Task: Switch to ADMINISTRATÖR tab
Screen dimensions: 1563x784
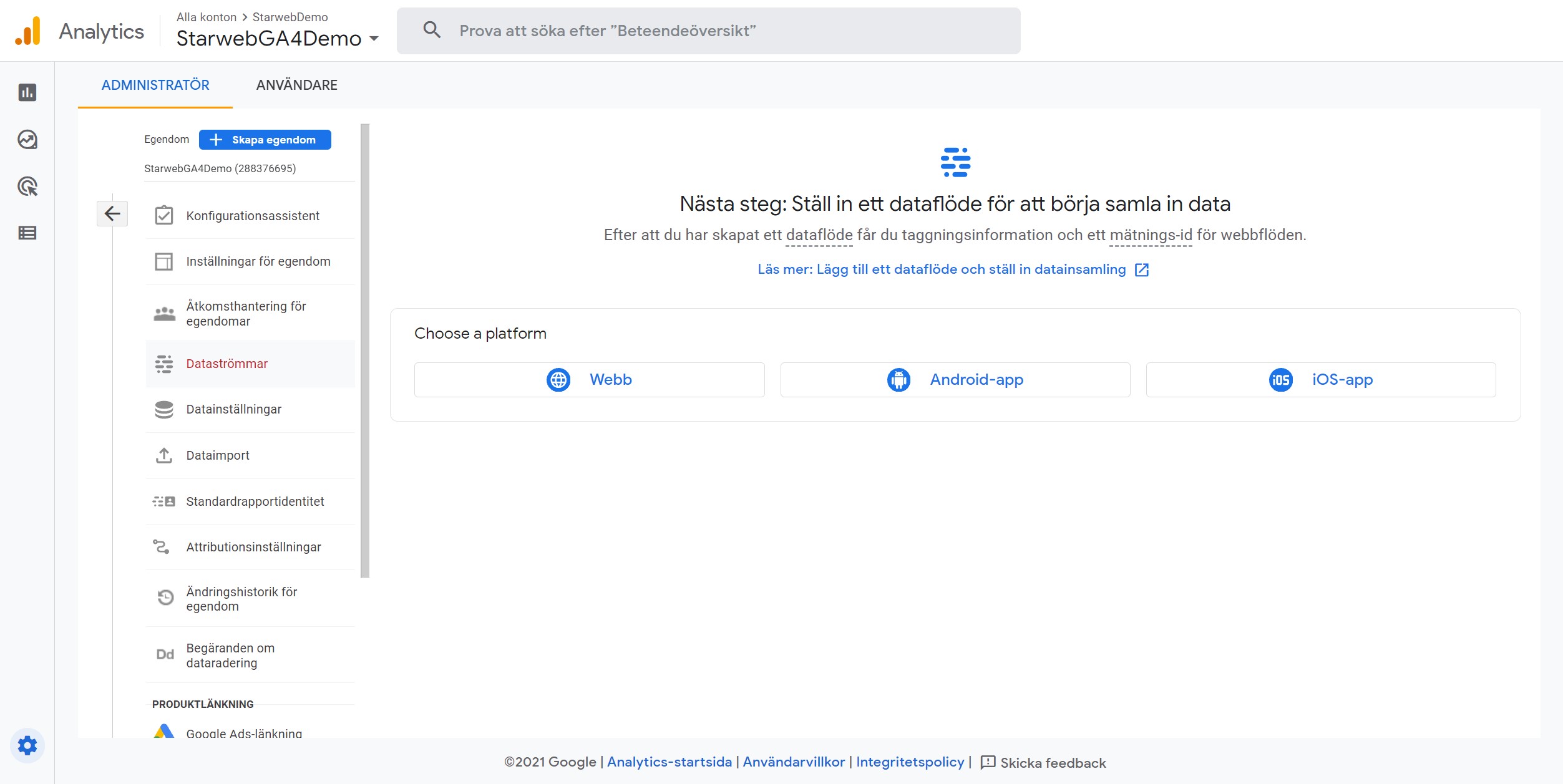Action: (155, 85)
